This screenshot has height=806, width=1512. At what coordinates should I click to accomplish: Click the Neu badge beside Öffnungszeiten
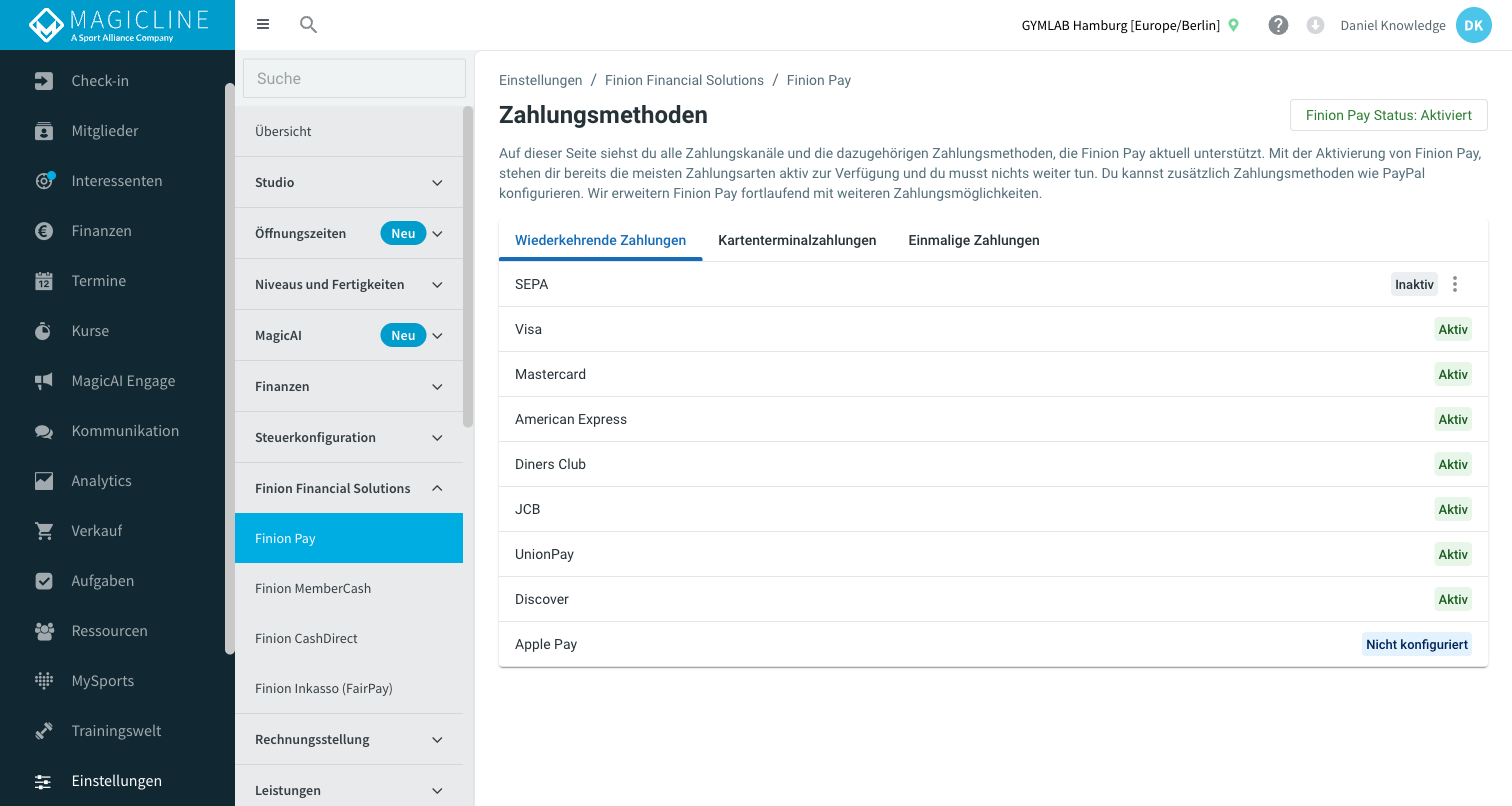pos(403,233)
